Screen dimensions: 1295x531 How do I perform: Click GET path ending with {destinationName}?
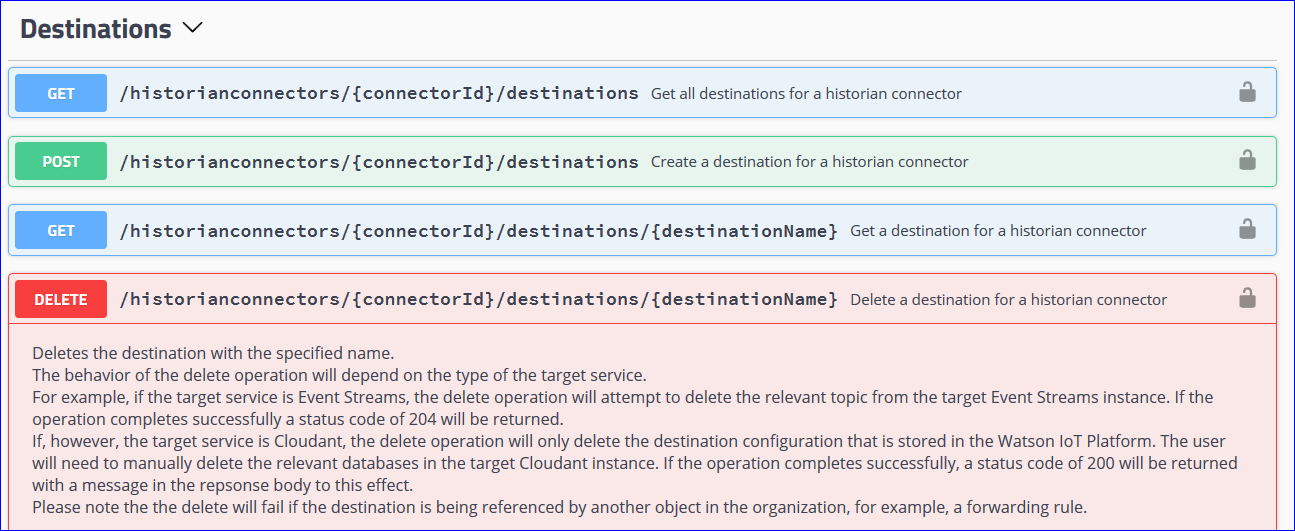(479, 230)
